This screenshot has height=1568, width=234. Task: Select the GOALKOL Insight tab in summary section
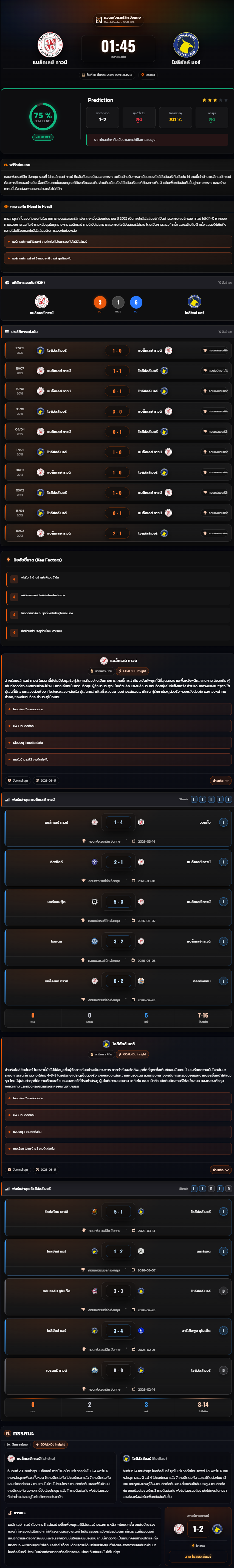52,1444
